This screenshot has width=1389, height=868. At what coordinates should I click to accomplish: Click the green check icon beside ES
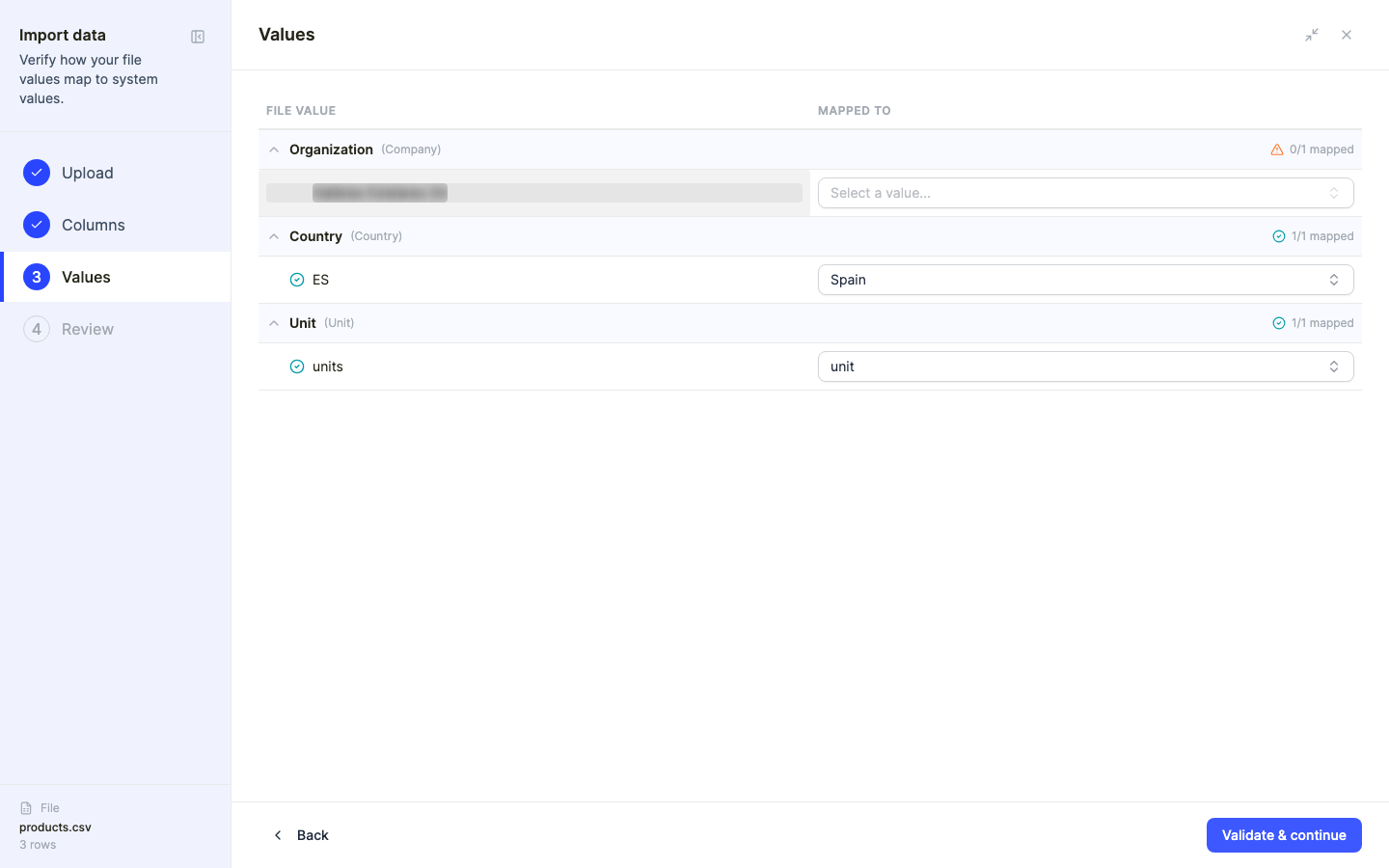[297, 280]
